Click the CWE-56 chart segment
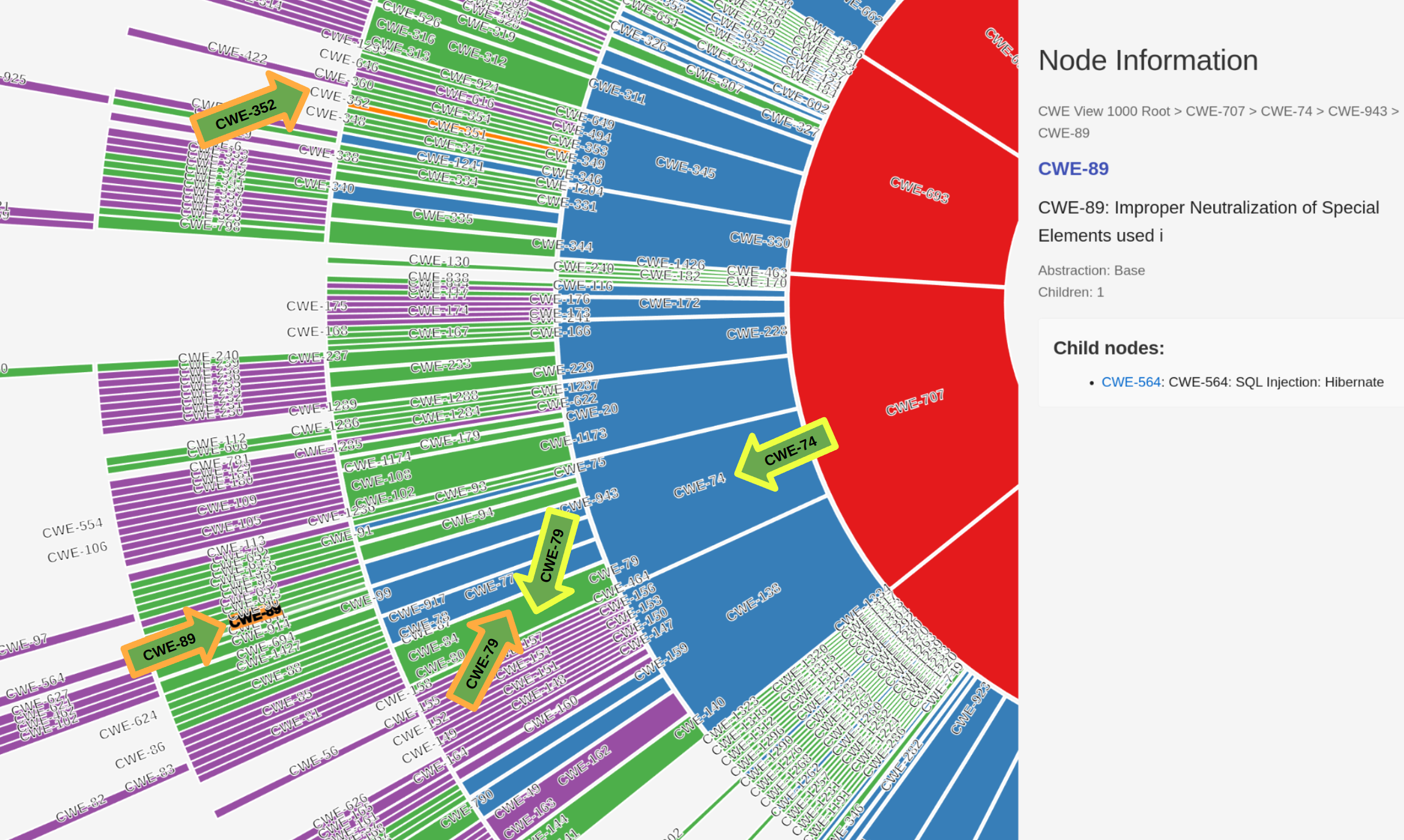 (313, 761)
